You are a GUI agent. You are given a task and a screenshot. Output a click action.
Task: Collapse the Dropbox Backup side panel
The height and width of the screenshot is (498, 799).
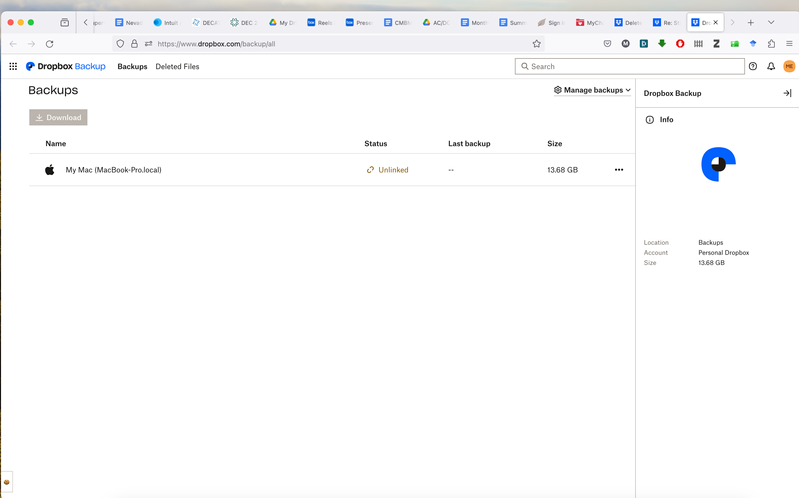787,93
